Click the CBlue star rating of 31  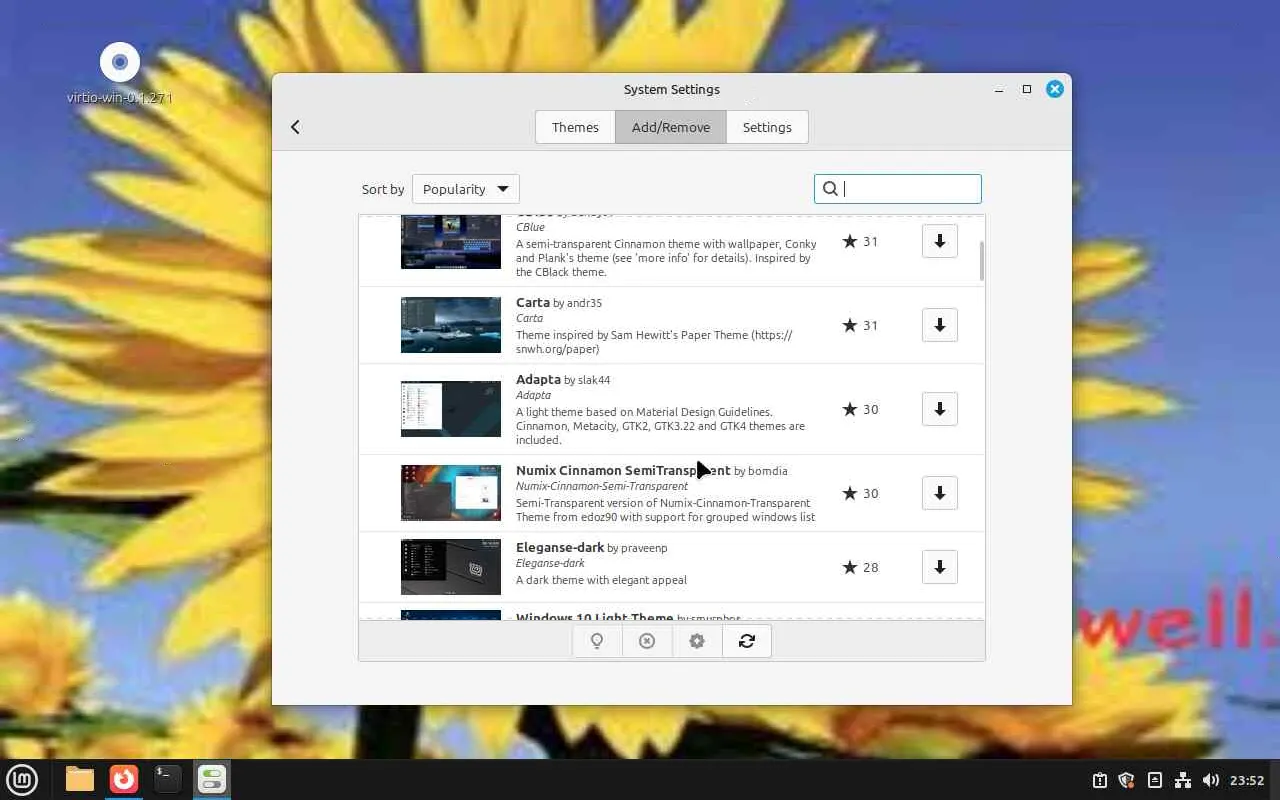[x=860, y=241]
